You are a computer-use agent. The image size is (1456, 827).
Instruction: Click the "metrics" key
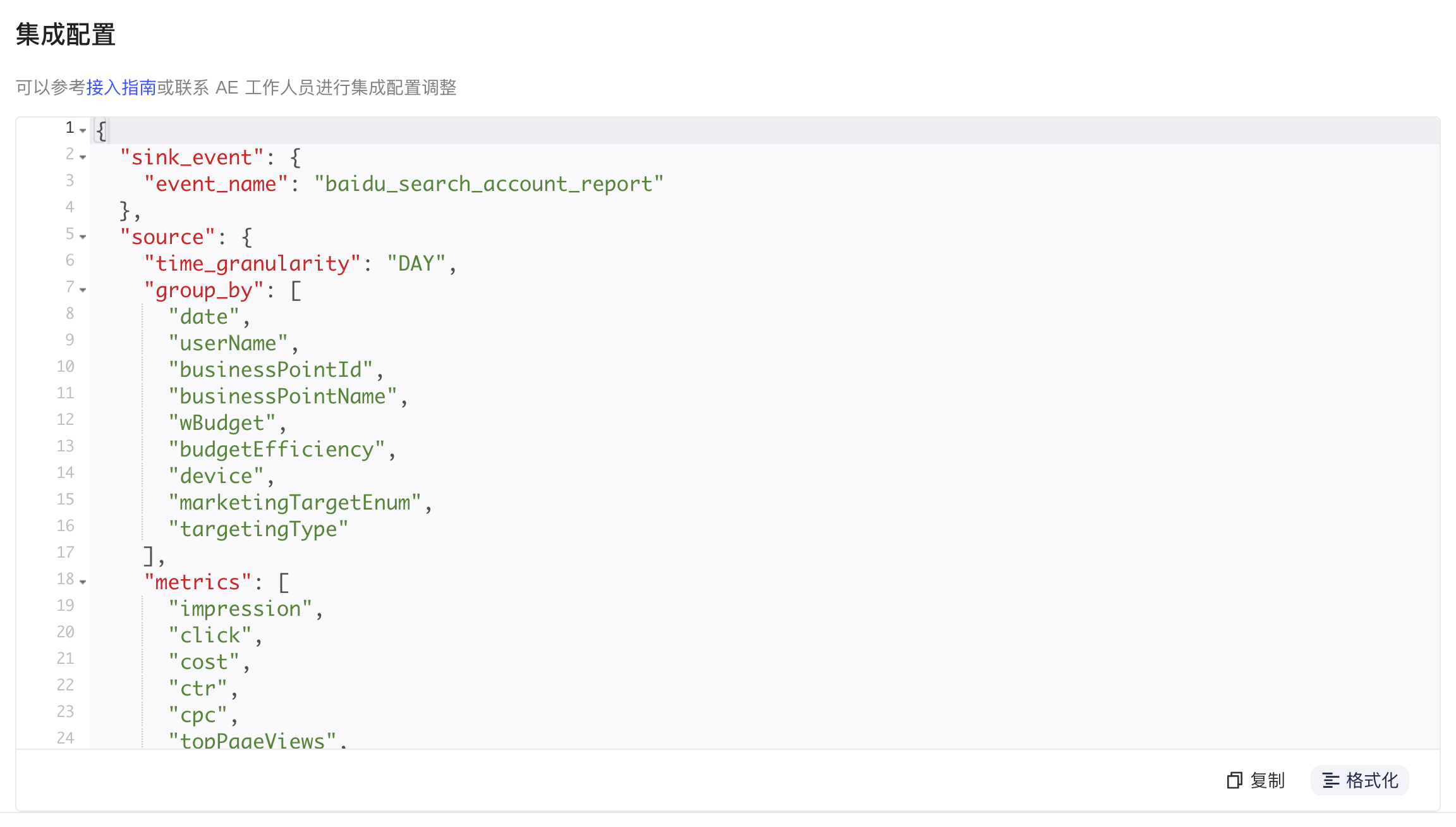(197, 582)
